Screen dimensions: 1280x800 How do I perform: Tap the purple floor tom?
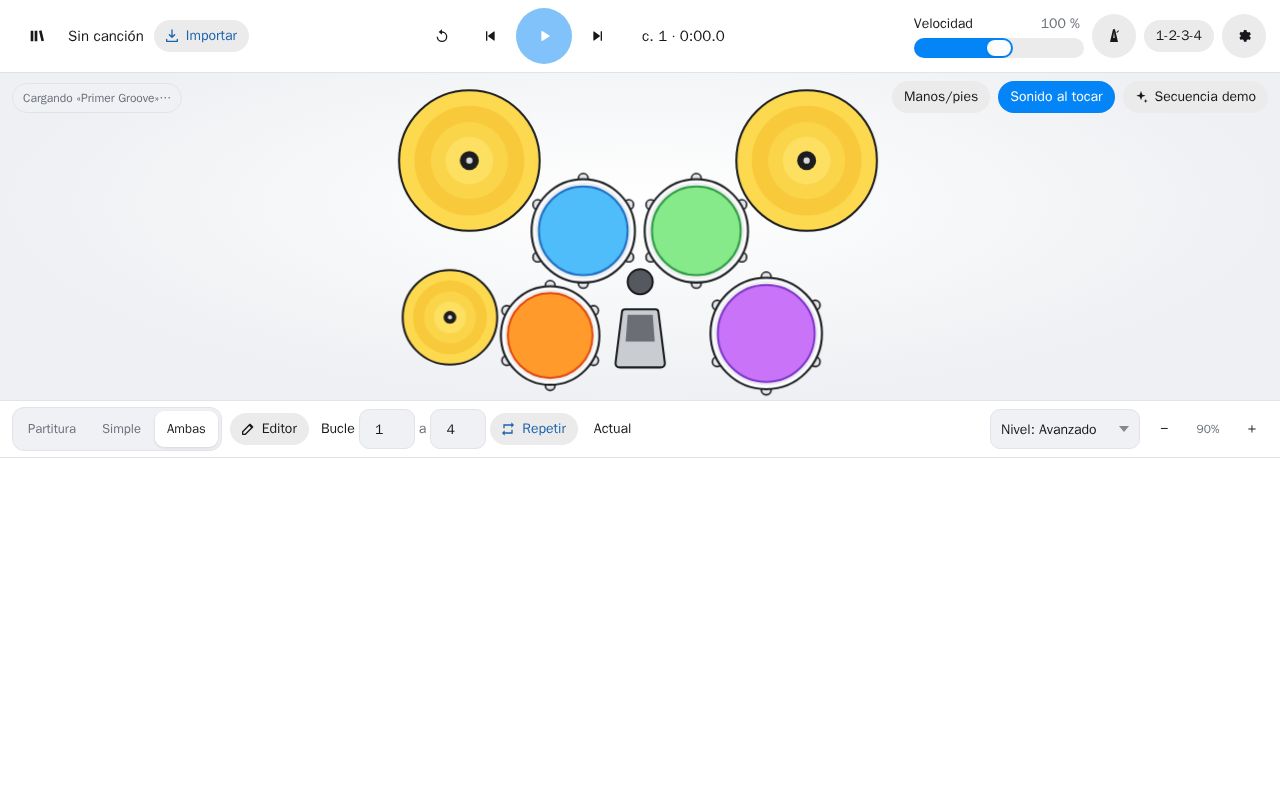coord(766,333)
